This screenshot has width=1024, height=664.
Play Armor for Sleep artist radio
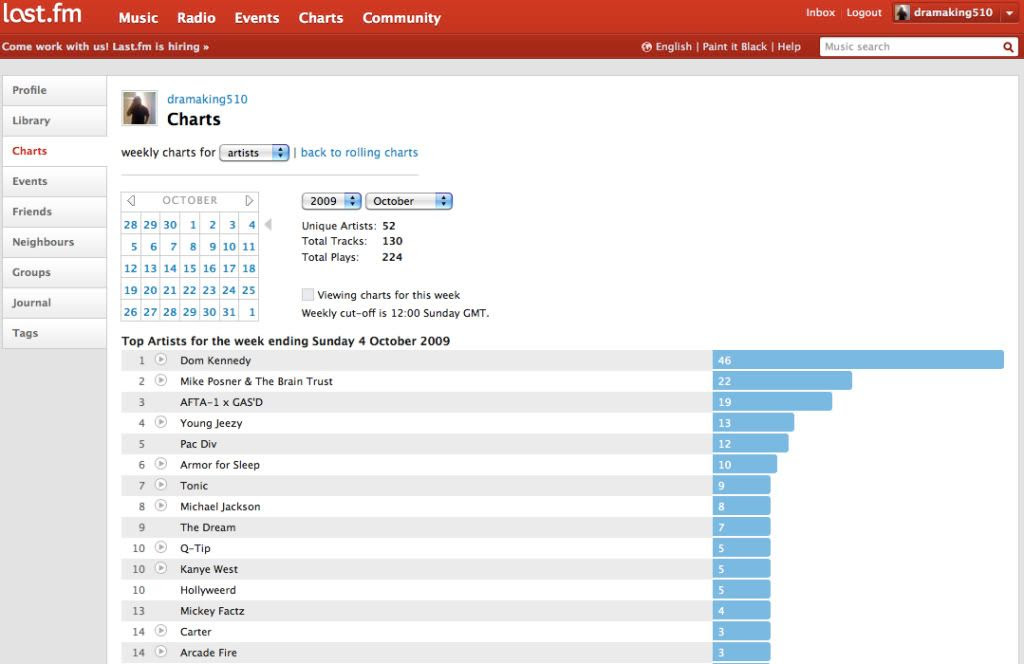[161, 464]
